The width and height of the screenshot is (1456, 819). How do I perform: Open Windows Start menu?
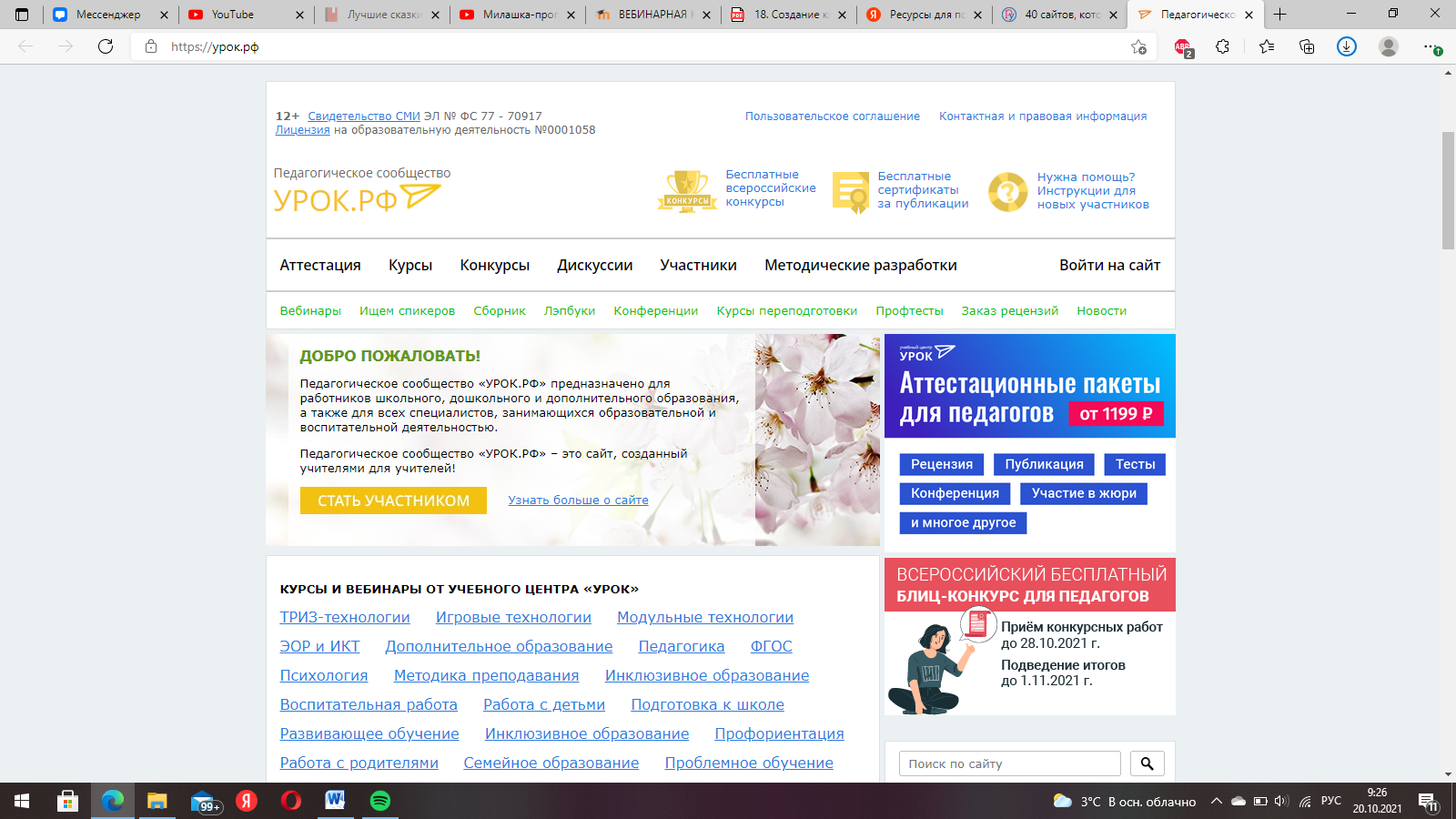coord(22,801)
